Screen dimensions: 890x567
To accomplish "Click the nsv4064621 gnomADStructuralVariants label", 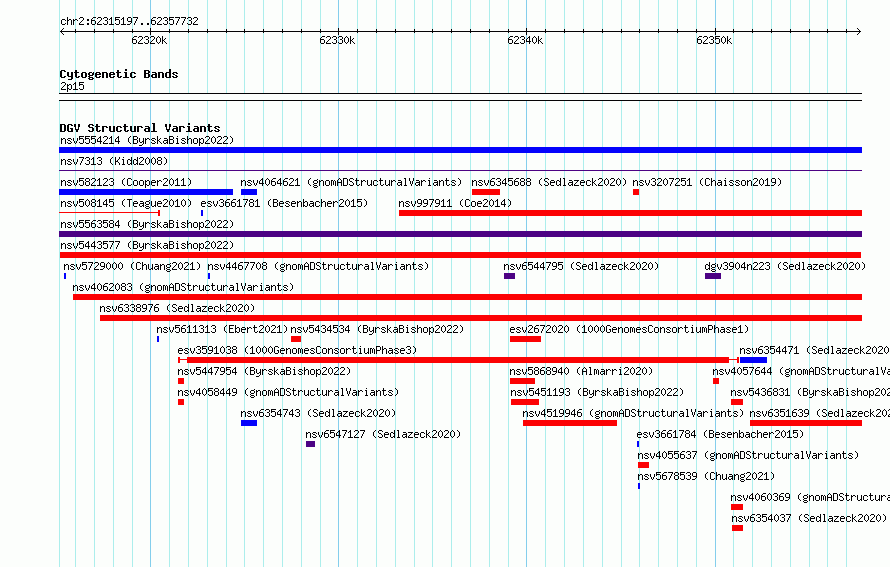I will (x=351, y=182).
